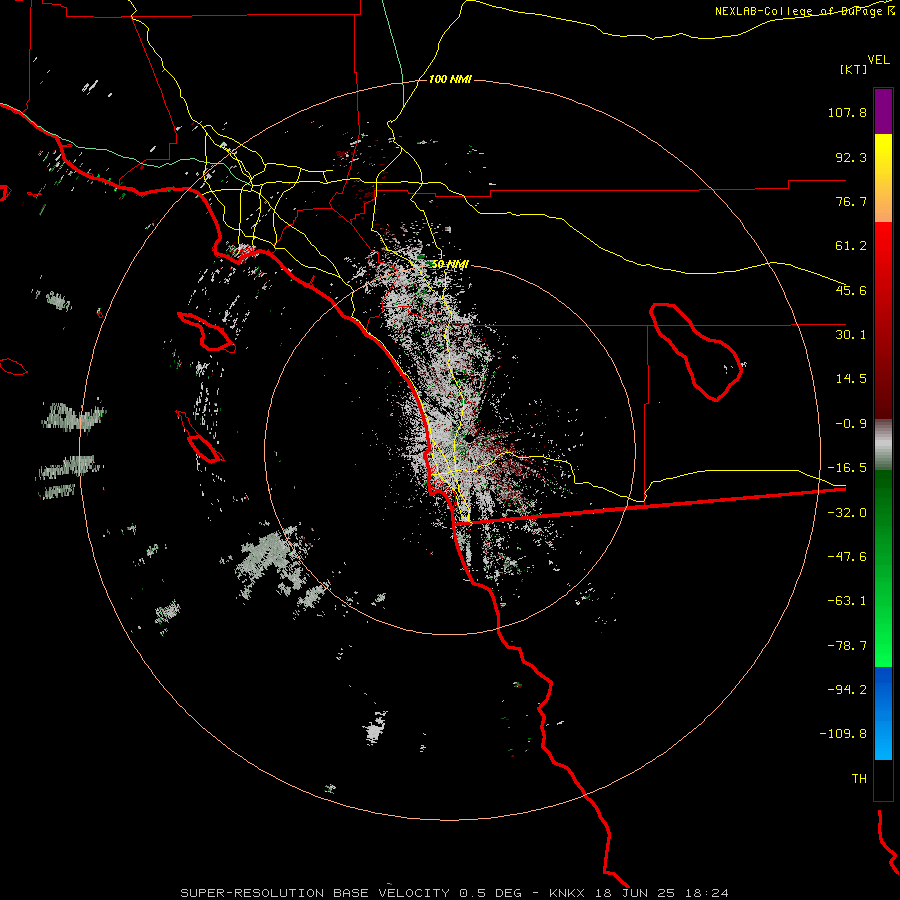Click the 92.3 legend value
The height and width of the screenshot is (900, 900).
pyautogui.click(x=851, y=157)
